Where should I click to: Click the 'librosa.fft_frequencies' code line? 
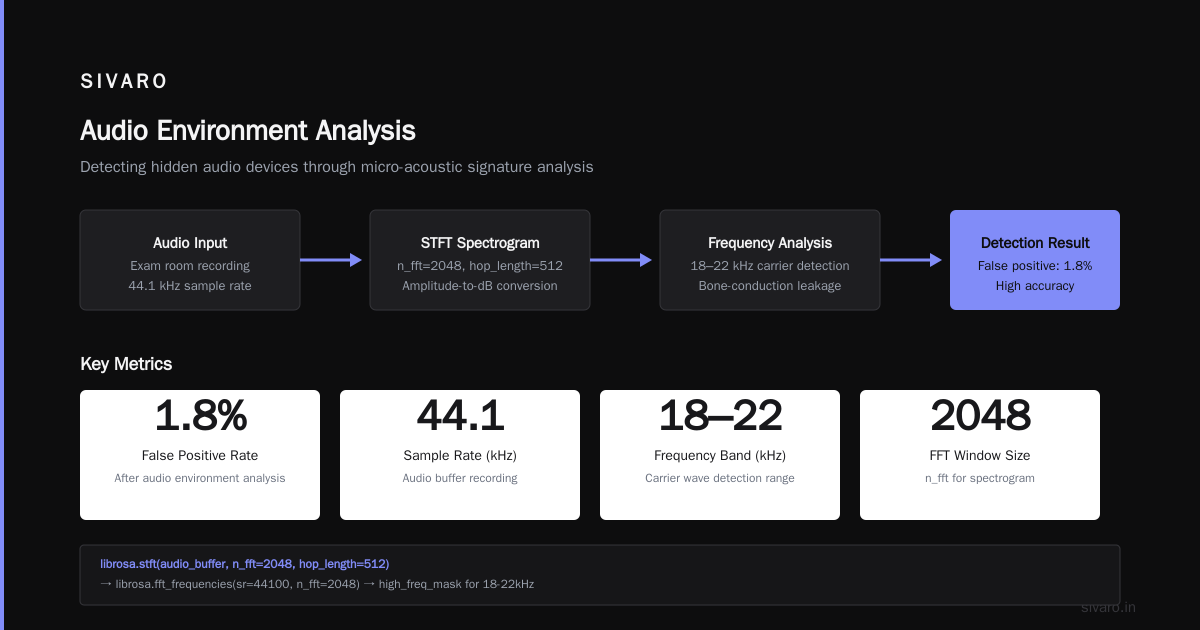[x=317, y=584]
